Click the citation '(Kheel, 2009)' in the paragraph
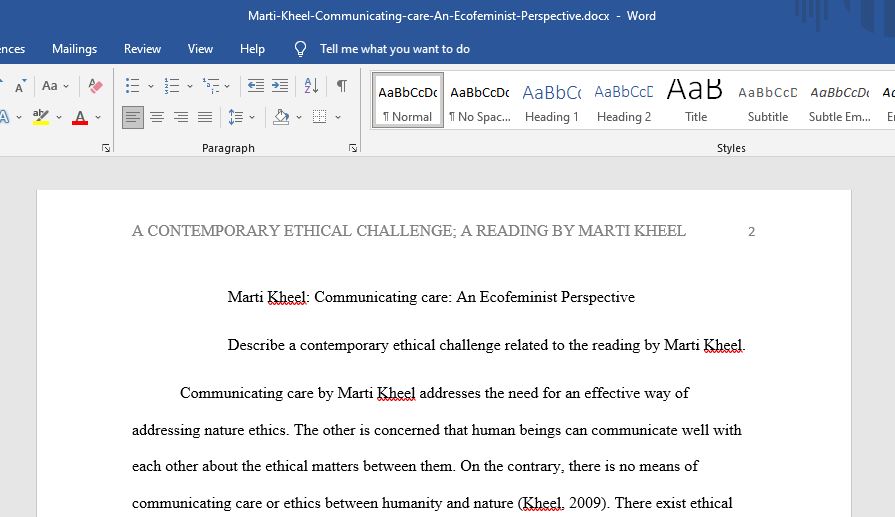Screen dimensions: 895x517 (564, 503)
